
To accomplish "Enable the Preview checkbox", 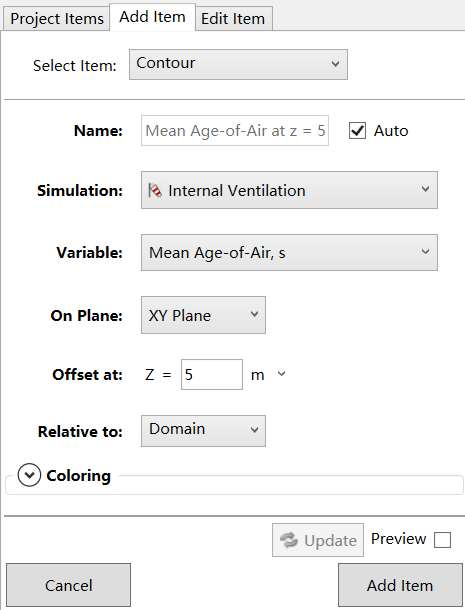I will pyautogui.click(x=442, y=540).
